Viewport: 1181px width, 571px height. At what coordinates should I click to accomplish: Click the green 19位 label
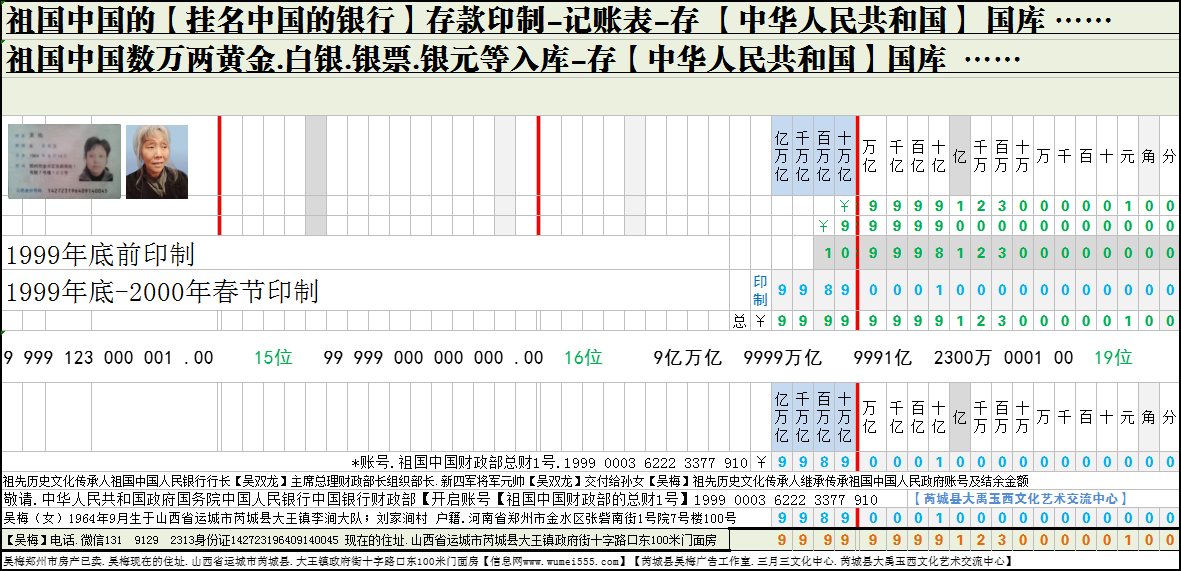[1112, 358]
